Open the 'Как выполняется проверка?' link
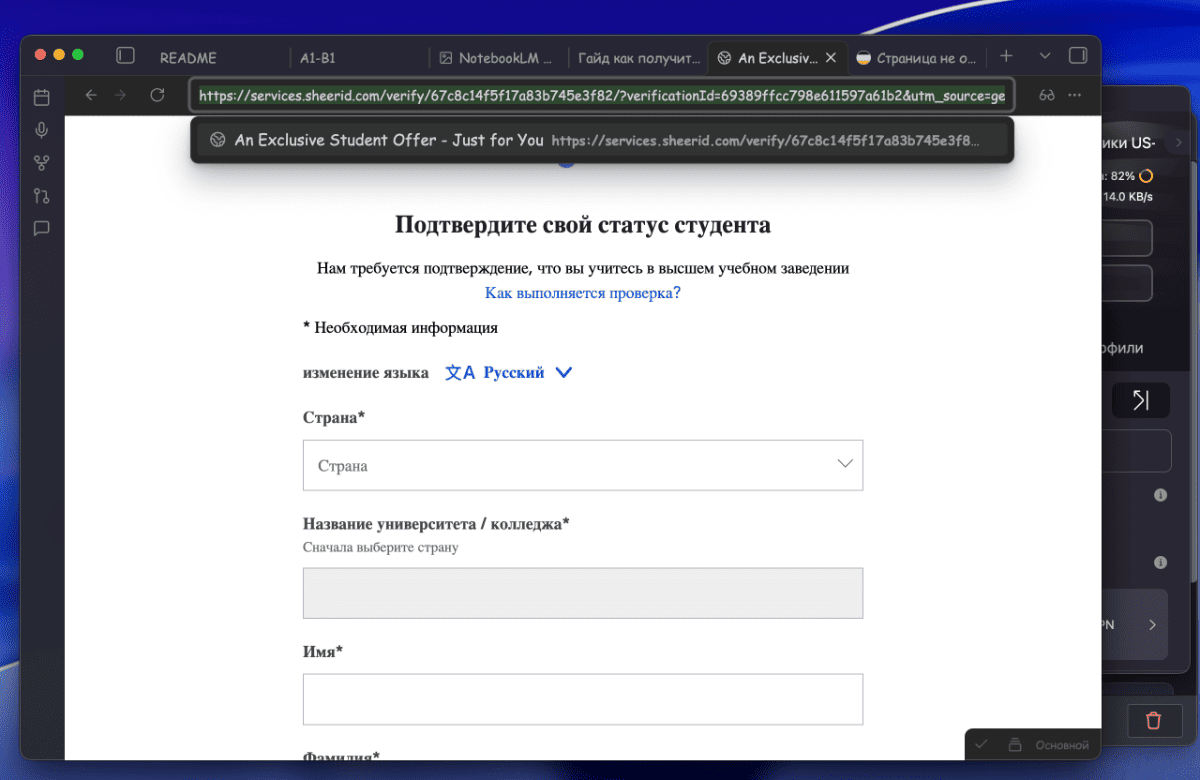 (582, 293)
